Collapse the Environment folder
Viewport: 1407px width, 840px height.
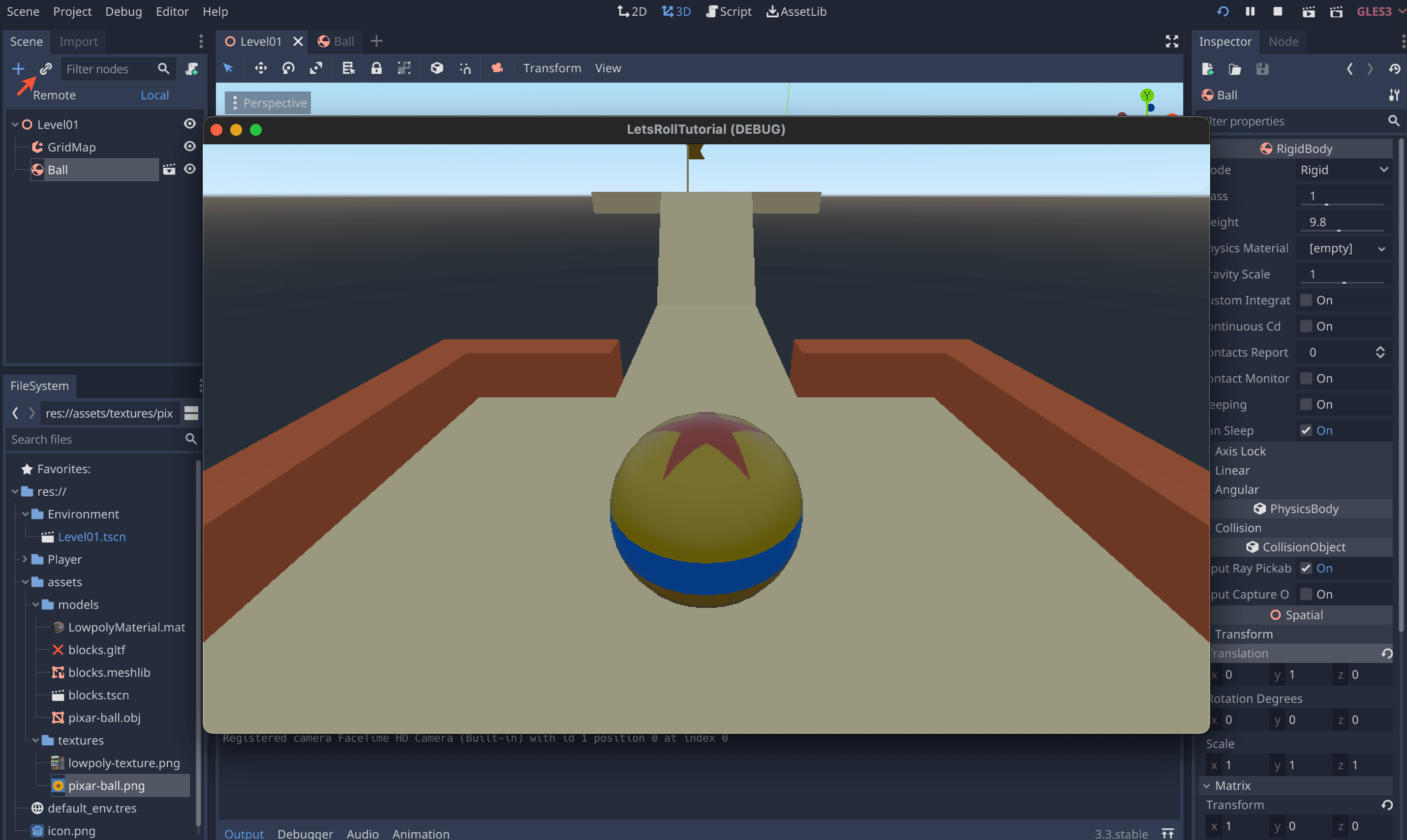click(x=25, y=514)
